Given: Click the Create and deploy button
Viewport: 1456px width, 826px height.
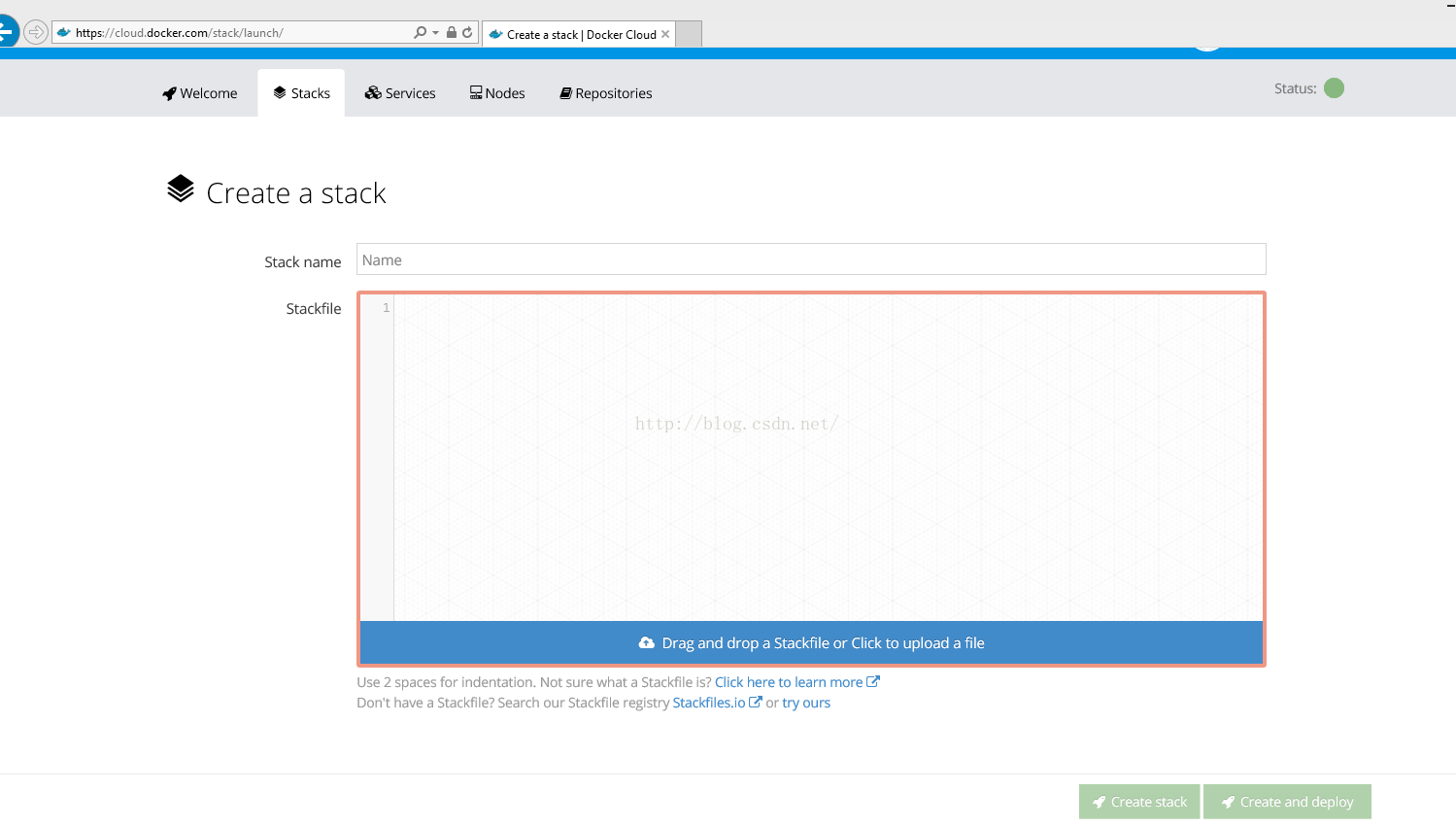Looking at the screenshot, I should (x=1287, y=802).
